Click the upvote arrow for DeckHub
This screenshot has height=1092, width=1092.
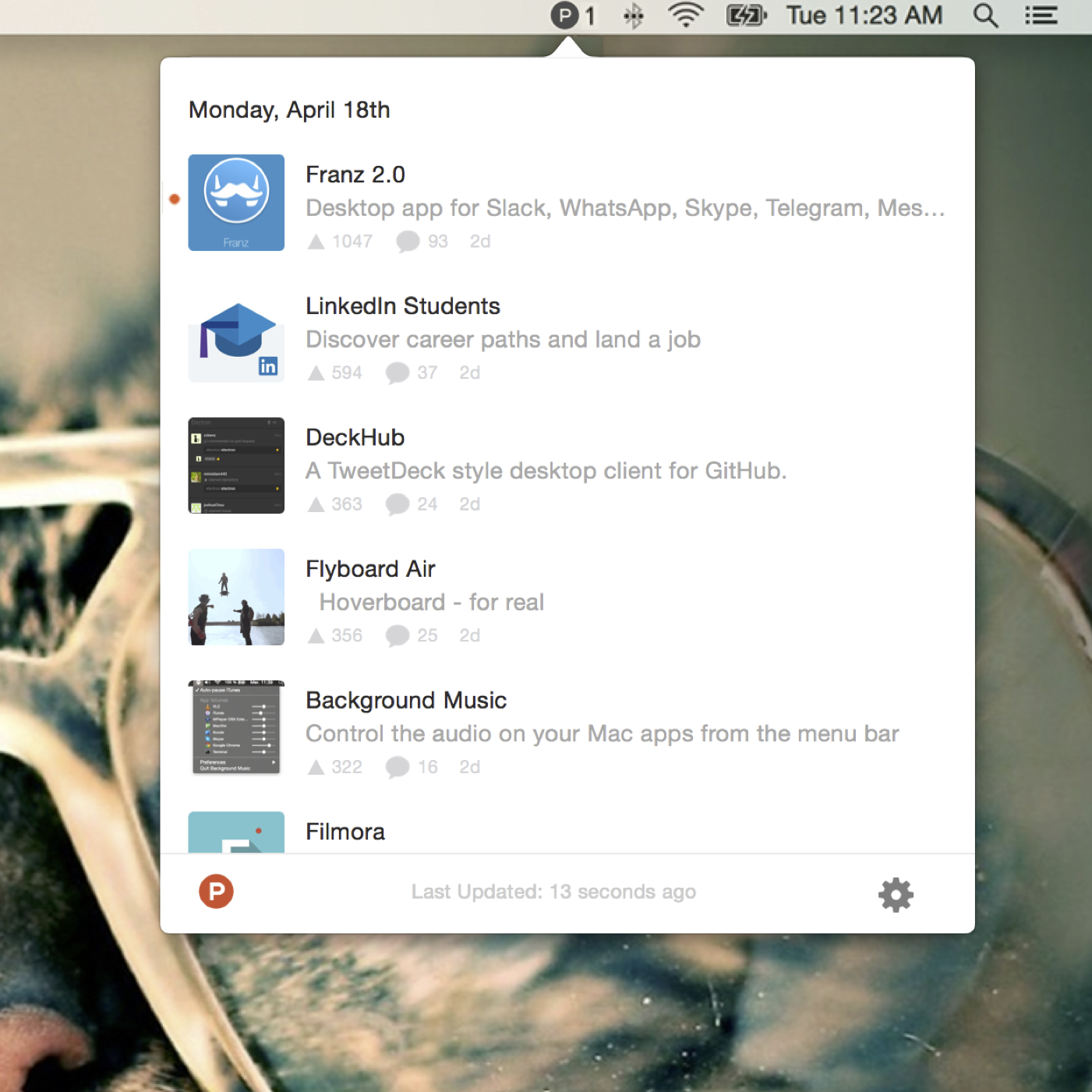pyautogui.click(x=316, y=504)
